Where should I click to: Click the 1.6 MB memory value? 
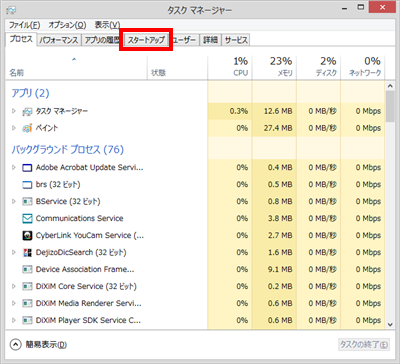click(280, 252)
